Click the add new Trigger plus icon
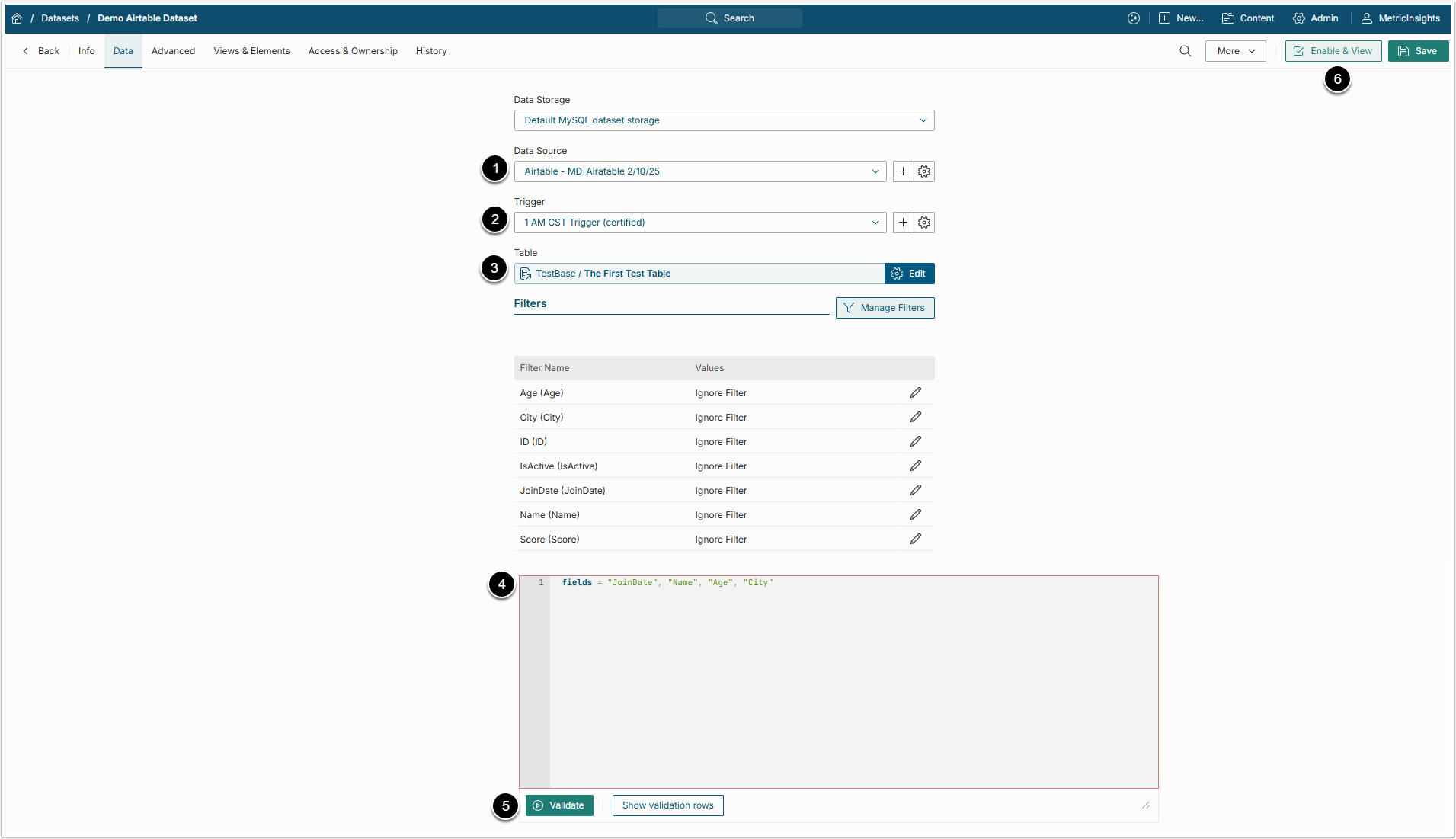The height and width of the screenshot is (839, 1456). (903, 223)
